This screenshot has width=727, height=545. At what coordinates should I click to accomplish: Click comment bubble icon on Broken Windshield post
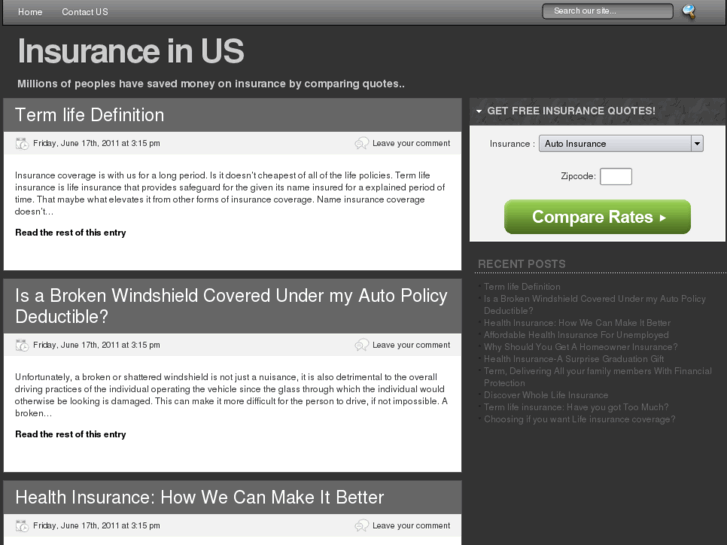tap(361, 345)
